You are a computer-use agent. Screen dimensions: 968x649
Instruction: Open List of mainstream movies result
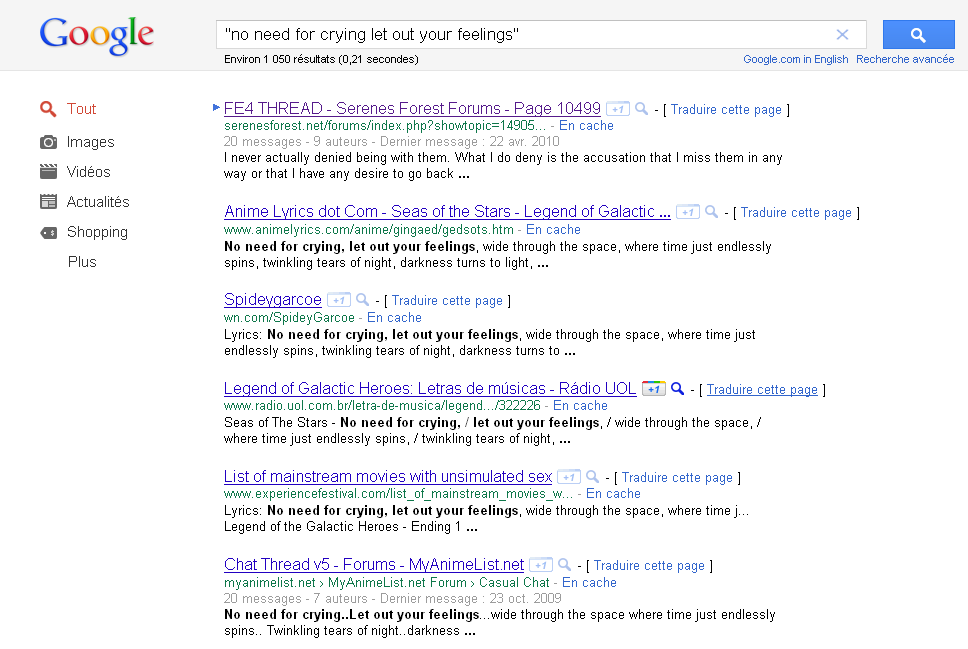tap(388, 477)
